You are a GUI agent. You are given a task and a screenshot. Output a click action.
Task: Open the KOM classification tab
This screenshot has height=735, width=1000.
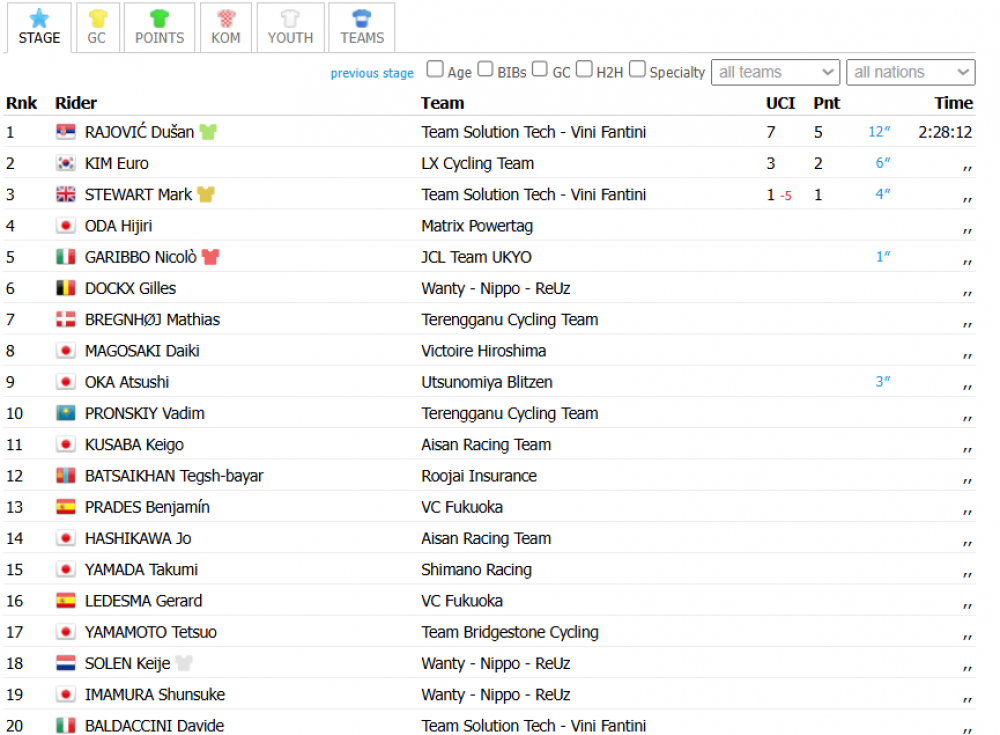click(x=226, y=27)
